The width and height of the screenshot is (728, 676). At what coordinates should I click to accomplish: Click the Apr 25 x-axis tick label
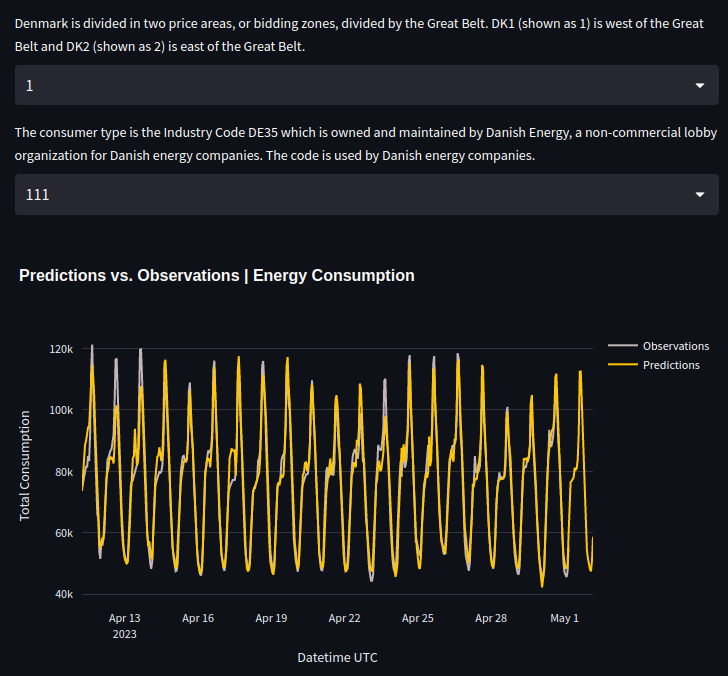click(x=418, y=618)
